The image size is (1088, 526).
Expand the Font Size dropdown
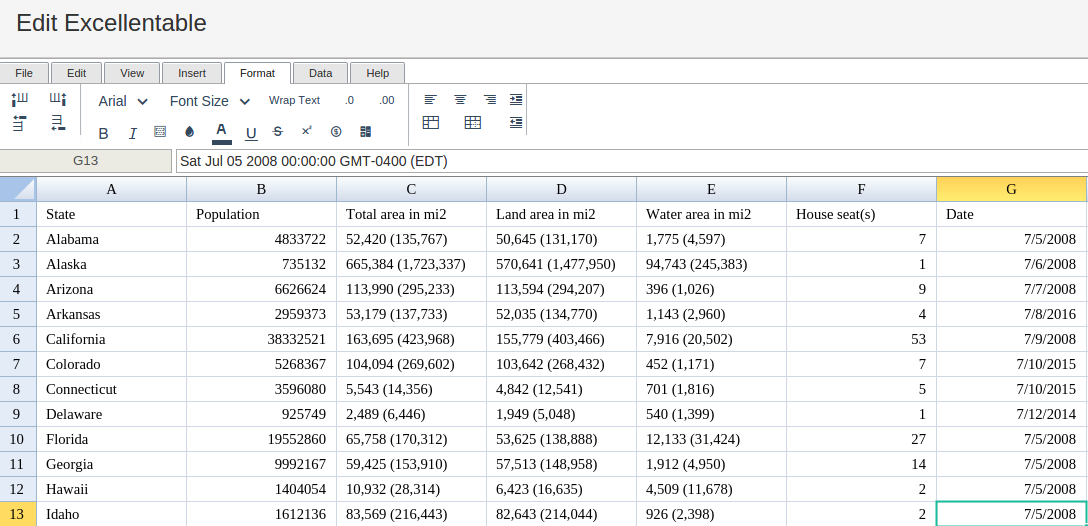[210, 101]
